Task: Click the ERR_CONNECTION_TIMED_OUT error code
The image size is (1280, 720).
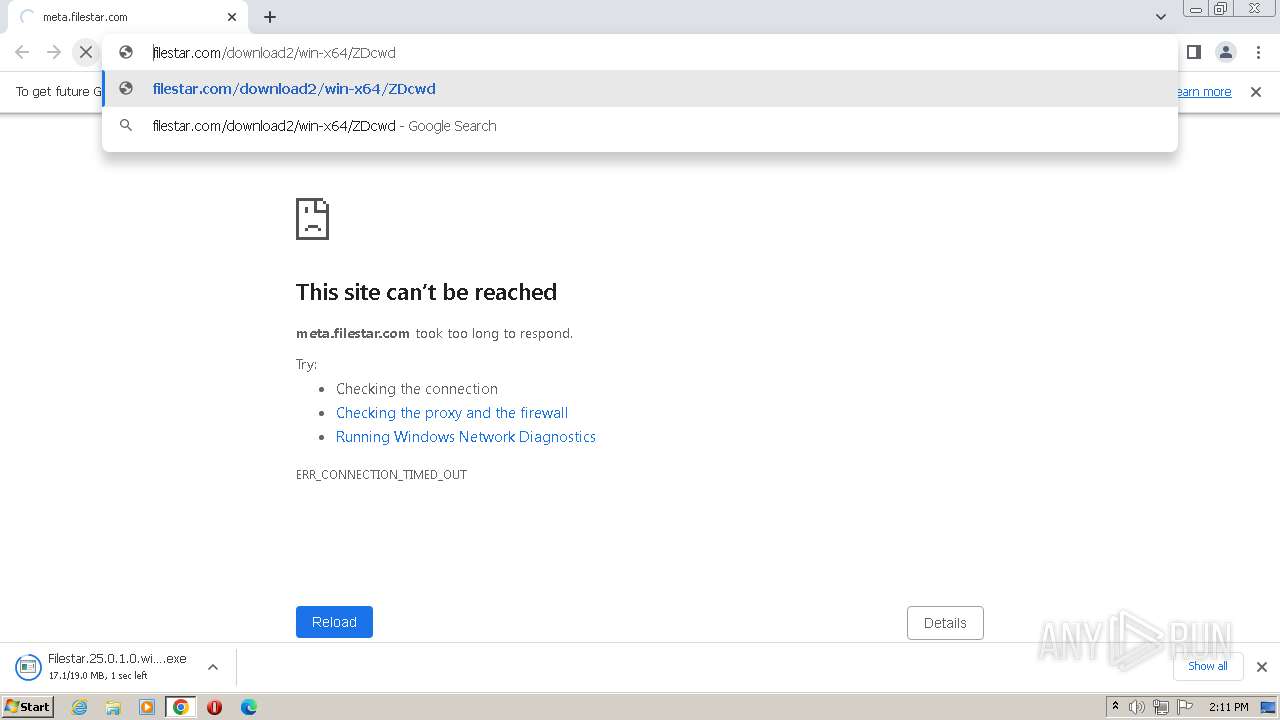Action: coord(381,475)
